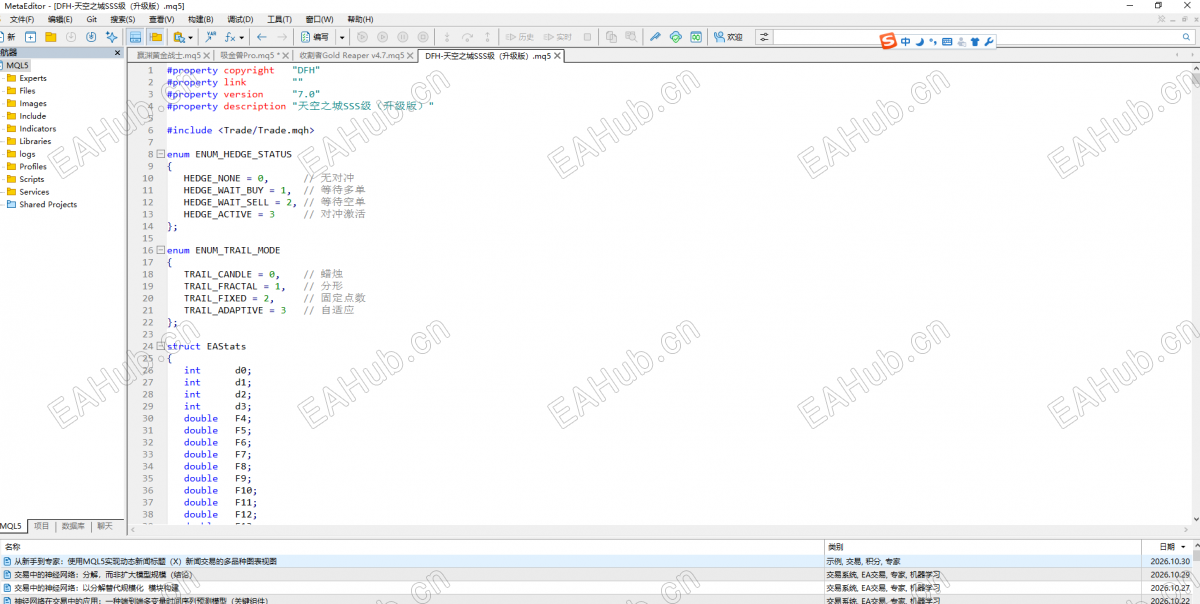Viewport: 1200px width, 604px height.
Task: Click the Real-time (实时) debug button
Action: point(558,37)
